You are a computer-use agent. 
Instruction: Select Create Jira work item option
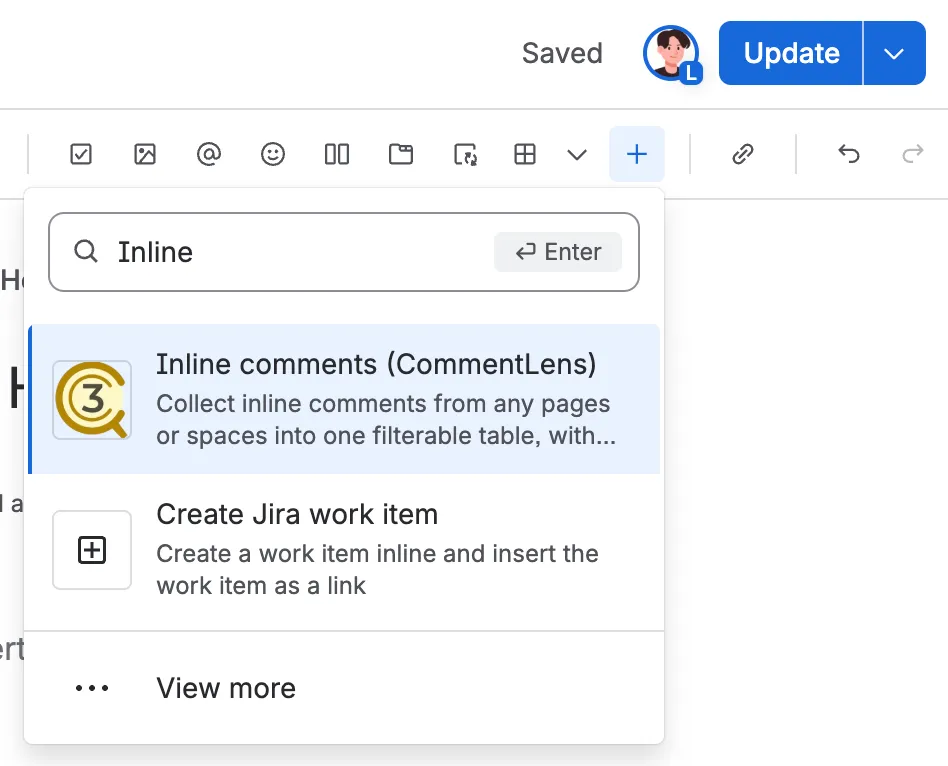344,550
